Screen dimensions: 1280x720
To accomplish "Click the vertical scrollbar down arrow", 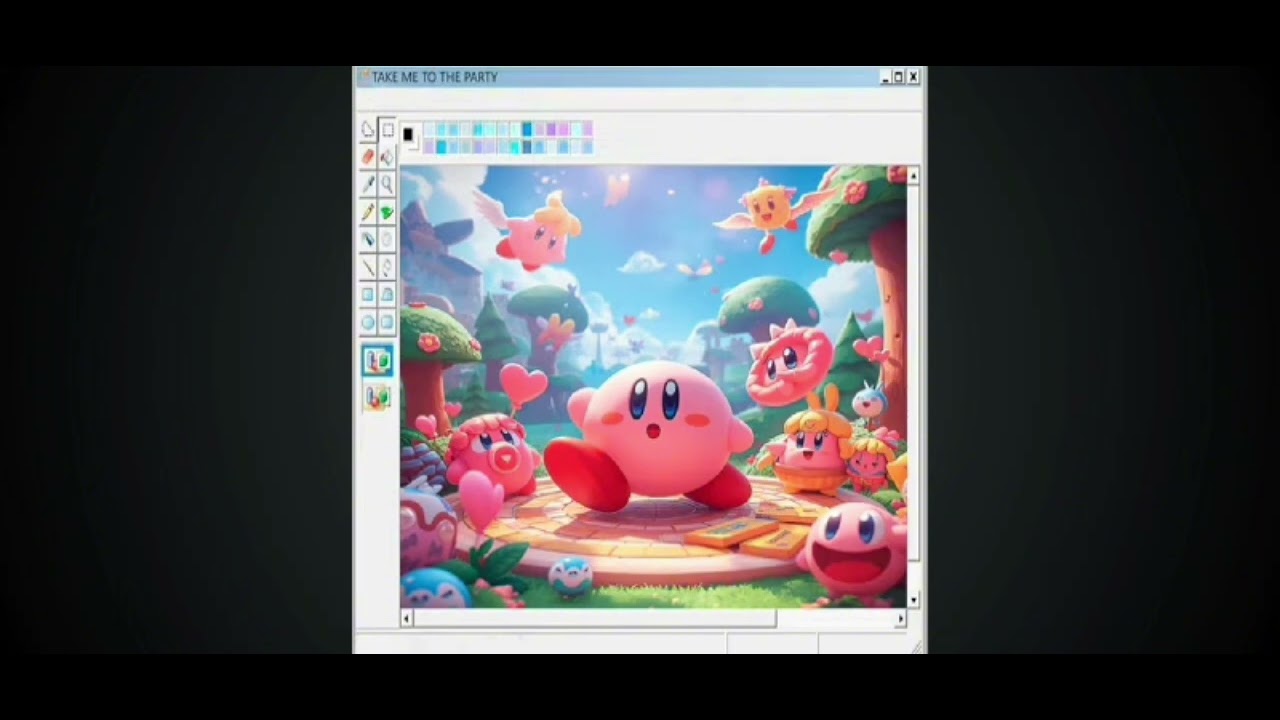I will [x=913, y=600].
